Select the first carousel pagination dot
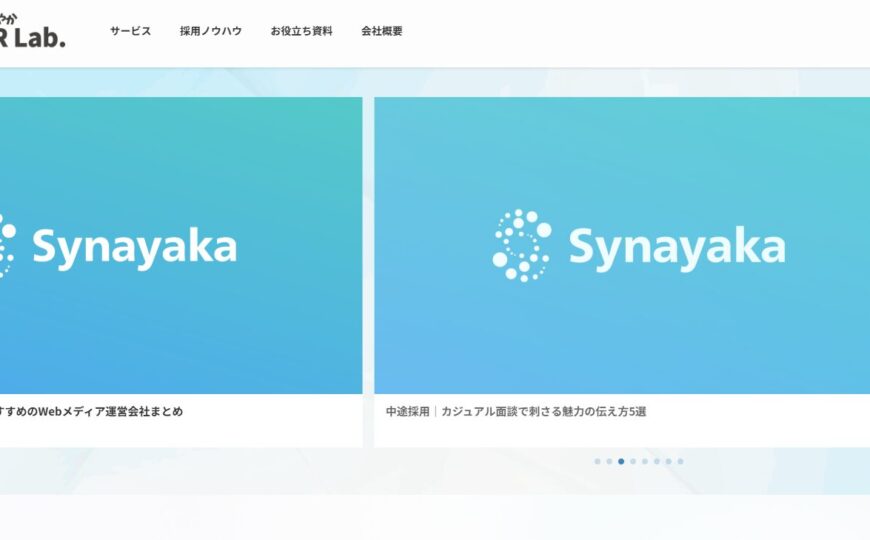This screenshot has width=870, height=540. point(597,461)
